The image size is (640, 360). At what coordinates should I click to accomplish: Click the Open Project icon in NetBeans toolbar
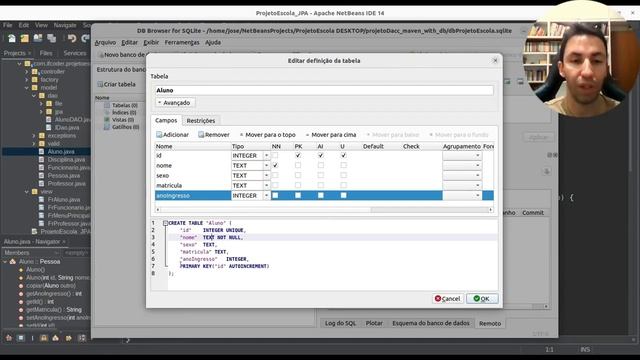25,38
